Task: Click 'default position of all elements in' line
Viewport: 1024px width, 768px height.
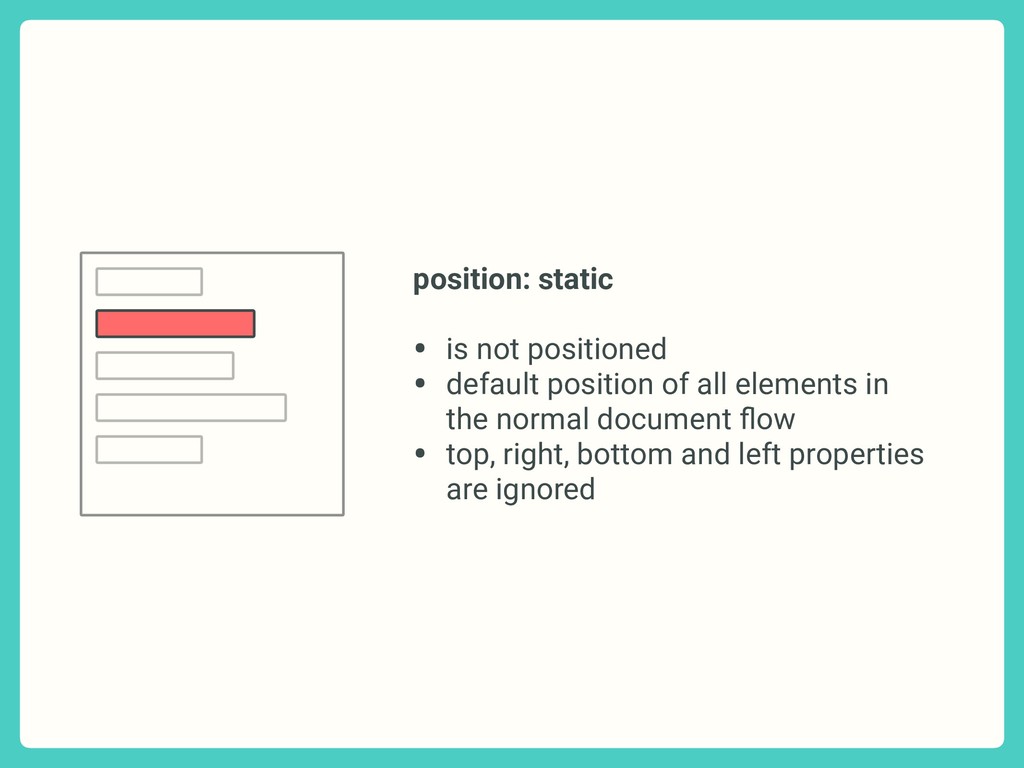Action: tap(667, 384)
